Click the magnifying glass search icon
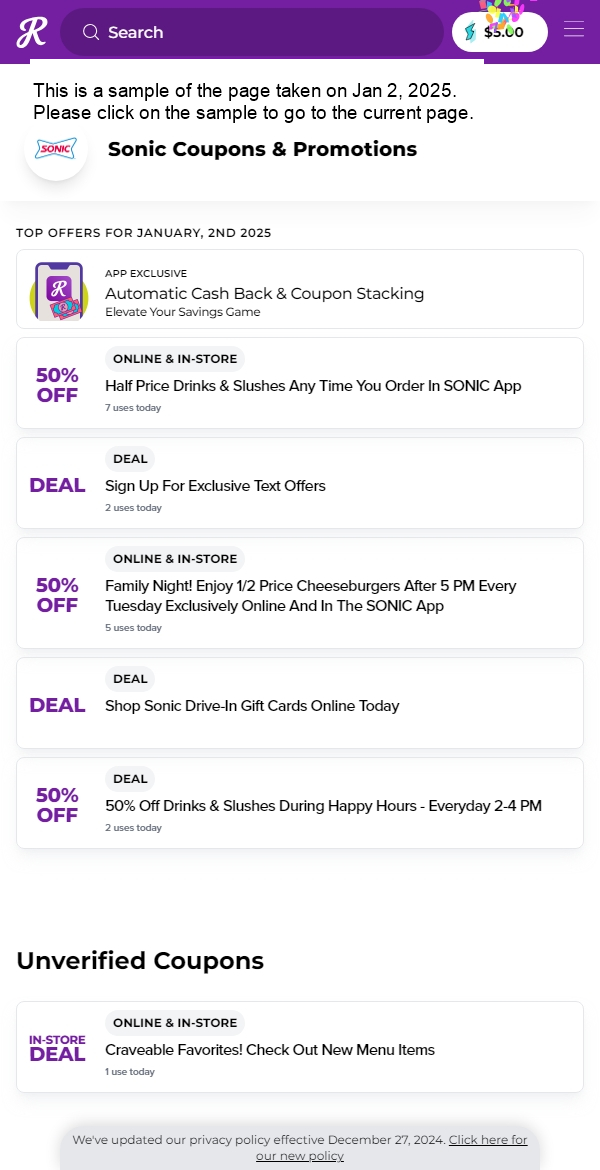Image resolution: width=600 pixels, height=1170 pixels. (91, 32)
